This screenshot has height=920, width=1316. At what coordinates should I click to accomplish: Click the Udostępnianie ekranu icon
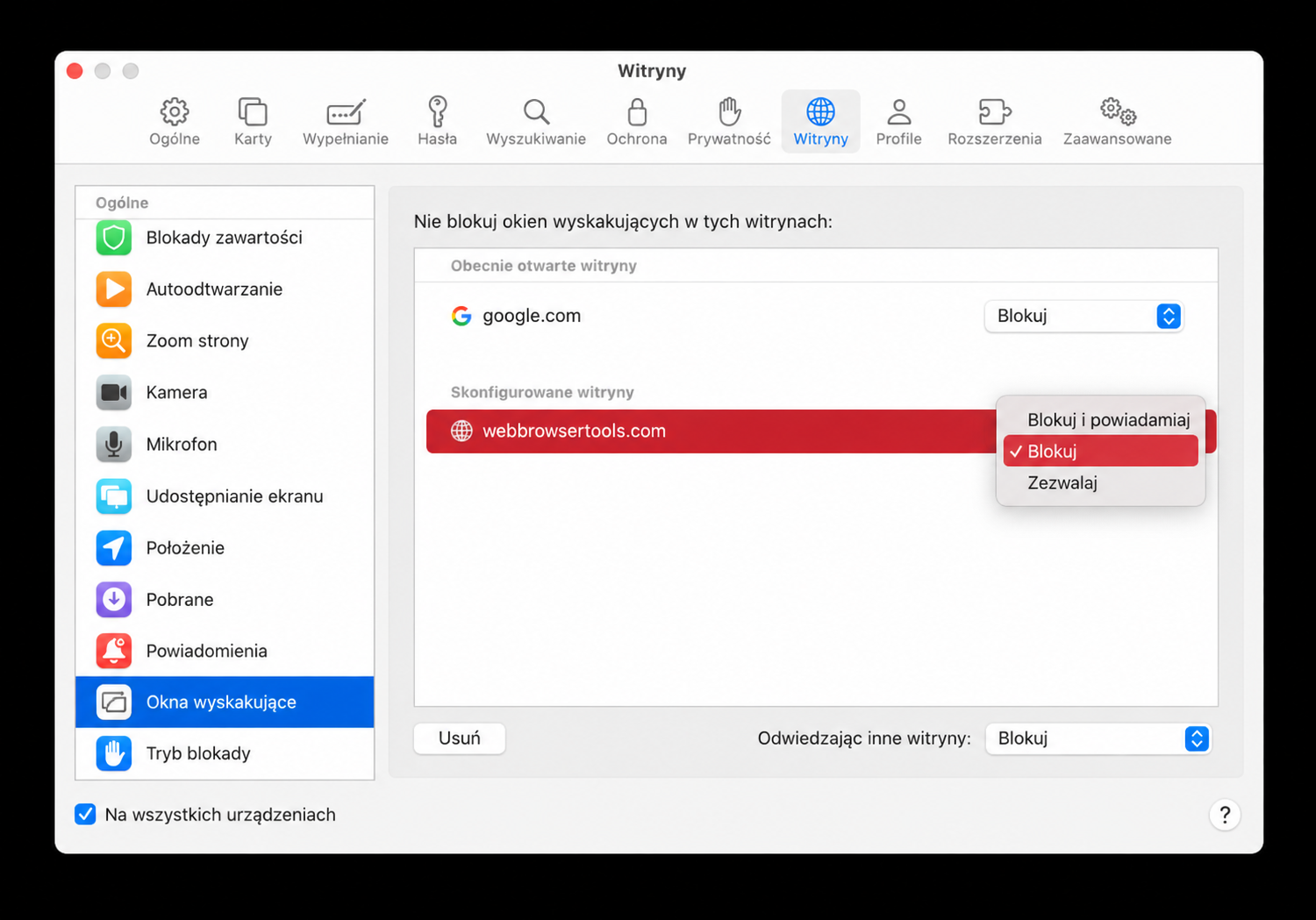click(x=114, y=496)
